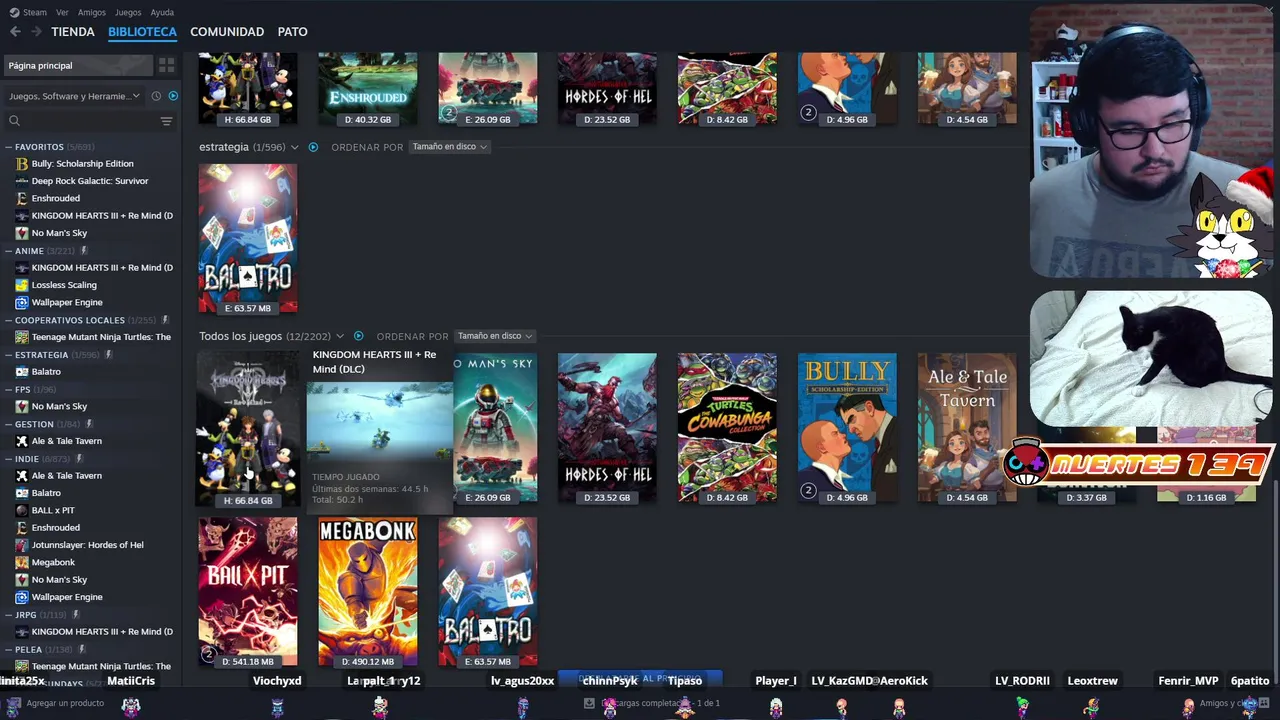The height and width of the screenshot is (720, 1280).
Task: Open the sidebar filter options icon
Action: [x=166, y=121]
